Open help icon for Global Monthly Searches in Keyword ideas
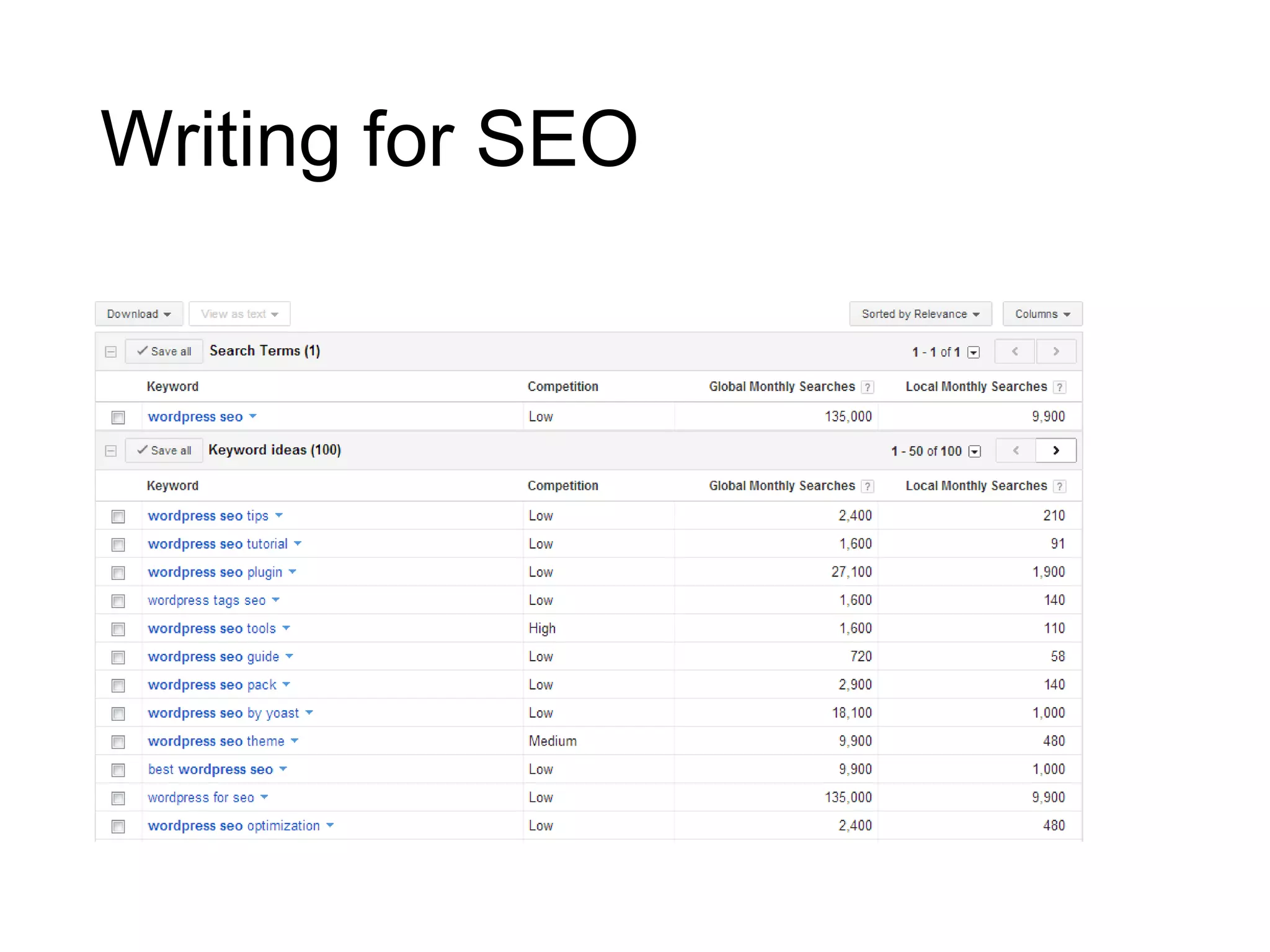The image size is (1270, 952). [868, 487]
